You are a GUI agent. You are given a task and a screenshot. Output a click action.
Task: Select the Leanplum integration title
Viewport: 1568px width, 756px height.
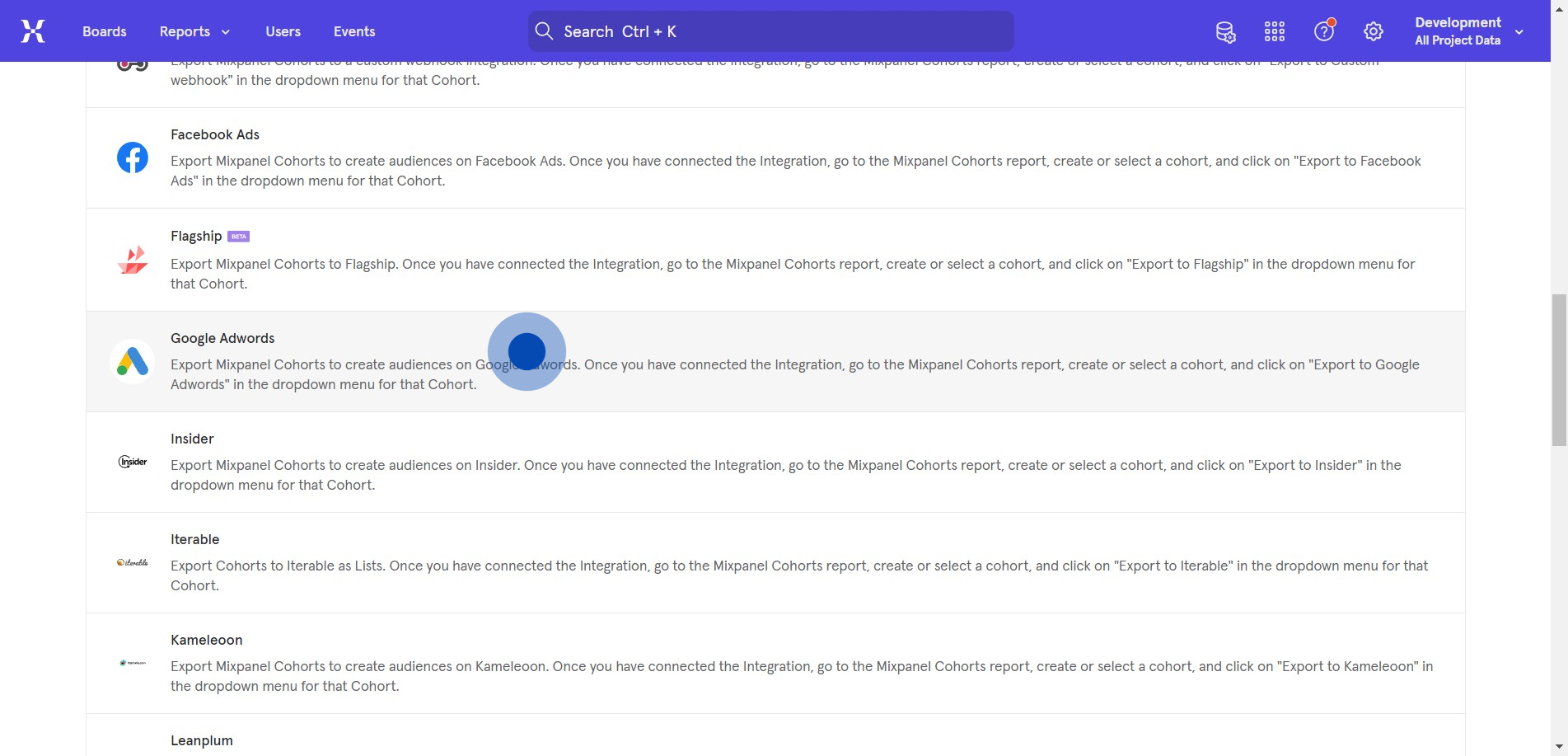[202, 740]
